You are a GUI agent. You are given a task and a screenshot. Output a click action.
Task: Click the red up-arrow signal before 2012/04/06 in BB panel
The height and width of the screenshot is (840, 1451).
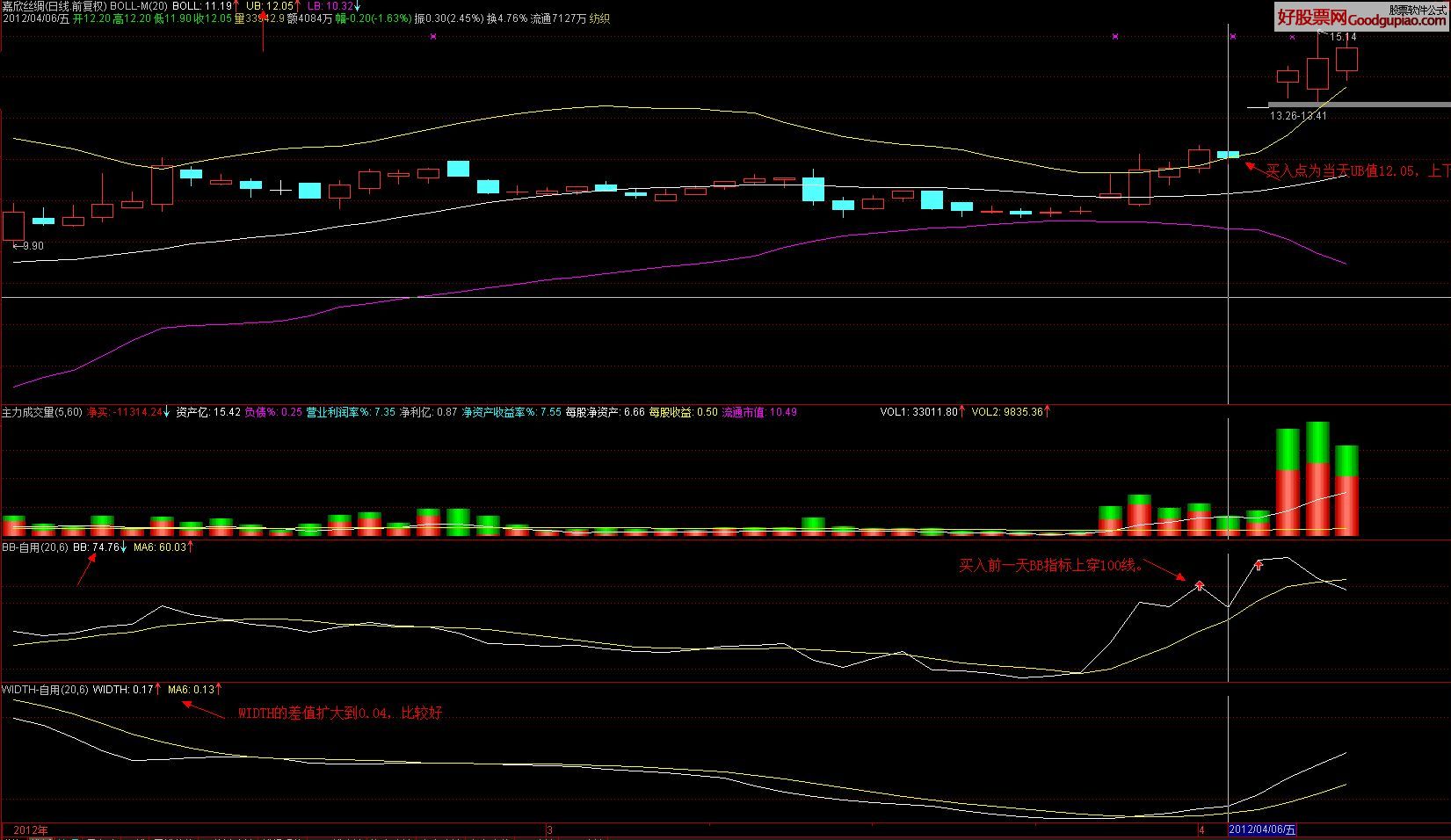1199,584
